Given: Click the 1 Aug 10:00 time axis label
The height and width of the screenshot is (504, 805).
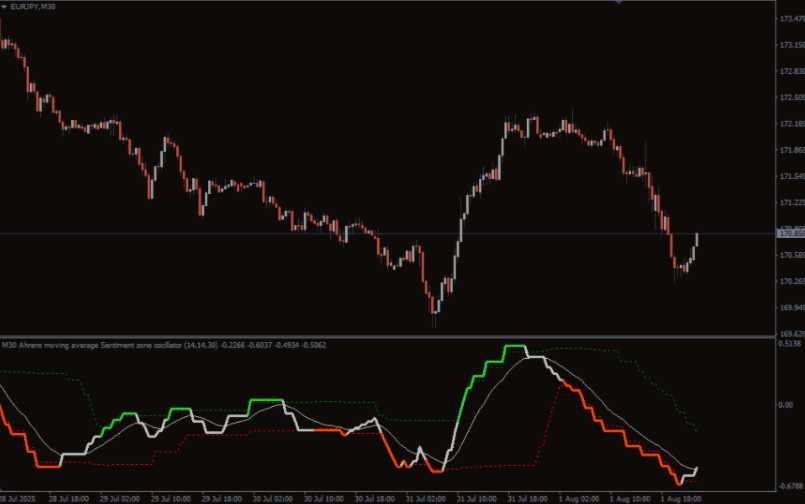Looking at the screenshot, I should coord(629,498).
